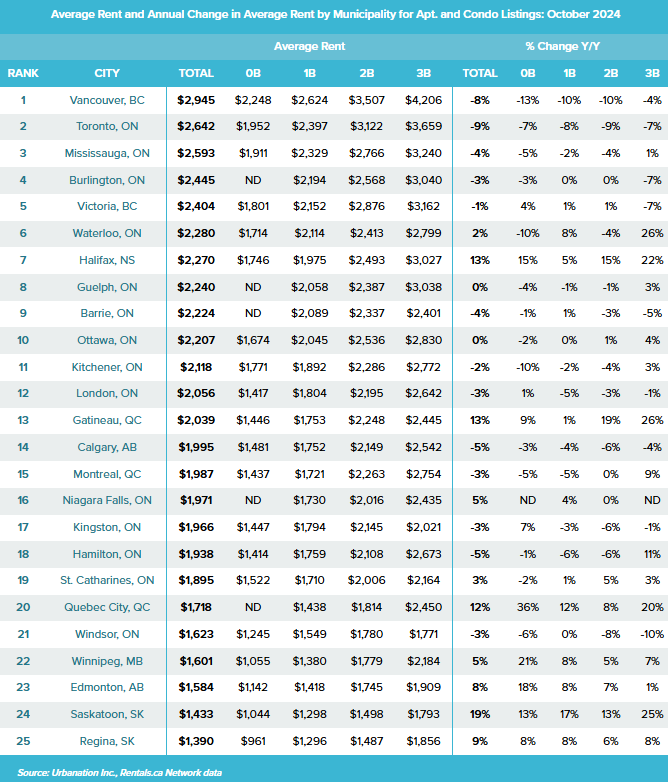Screen dimensions: 668x782
Task: Click Regina's 0B rent $961
Action: coord(253,741)
